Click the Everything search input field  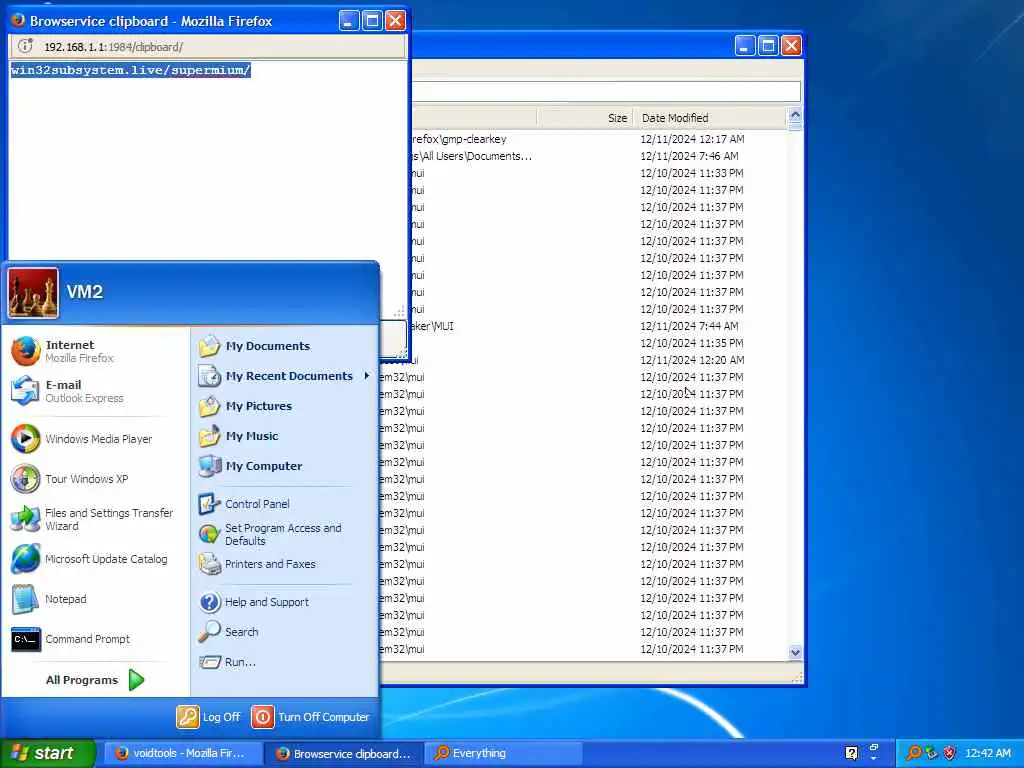click(606, 91)
